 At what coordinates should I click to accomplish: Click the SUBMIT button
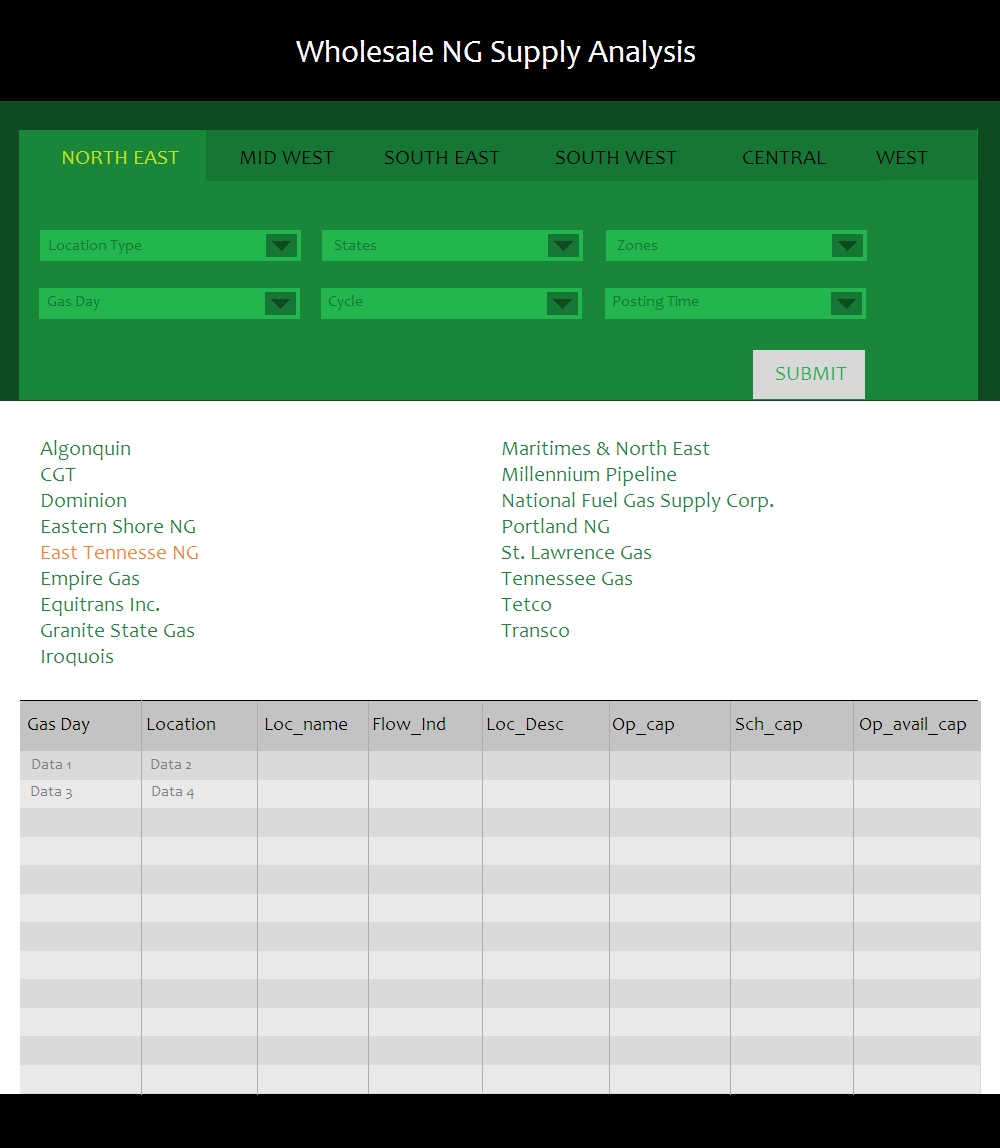(809, 374)
